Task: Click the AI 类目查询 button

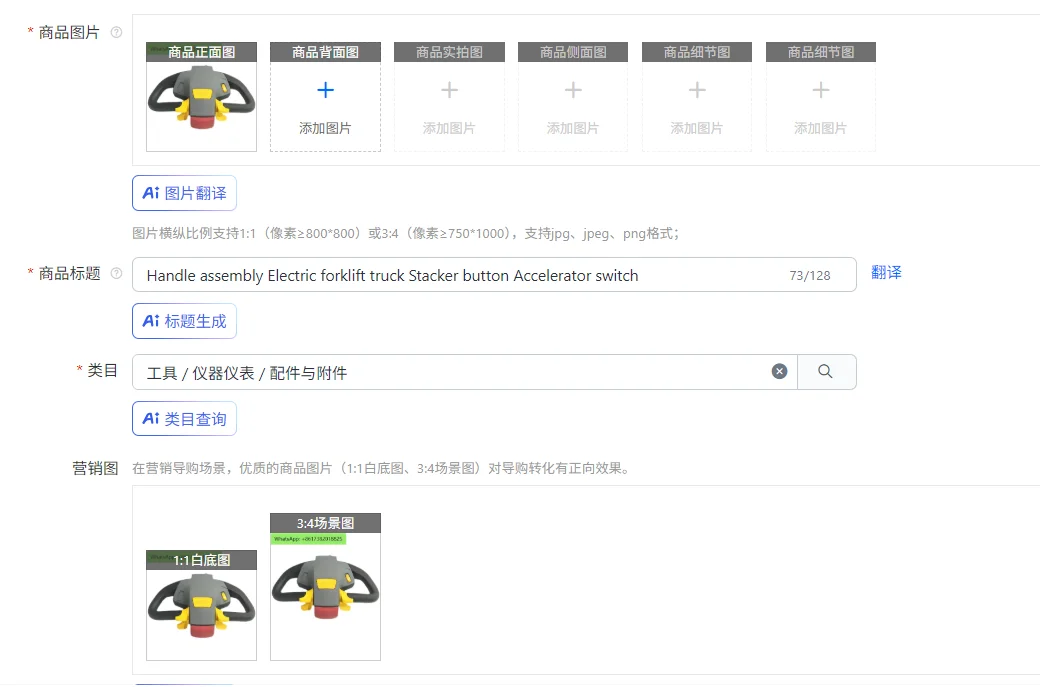Action: (x=184, y=418)
